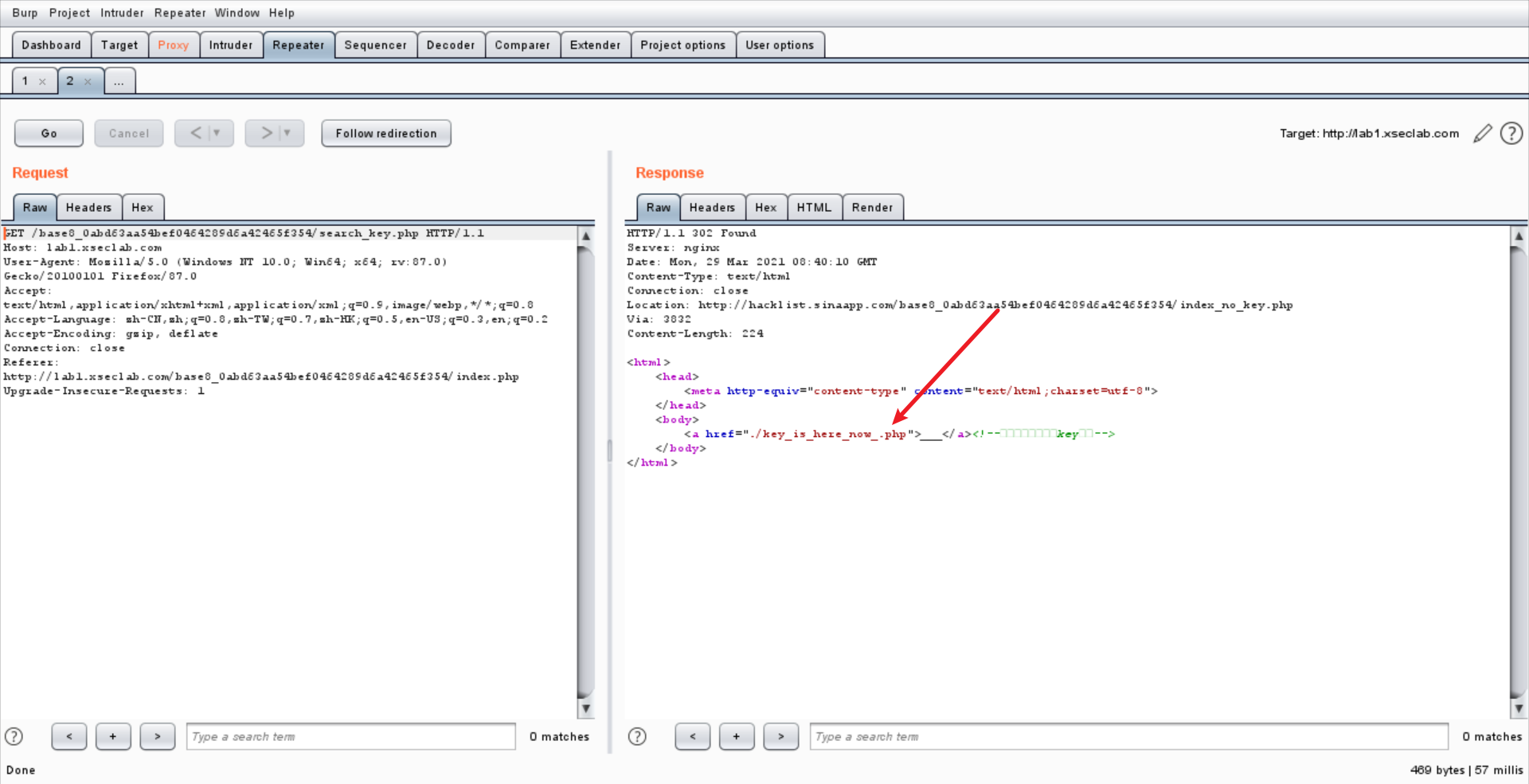1529x784 pixels.
Task: Go to next request history arrow
Action: click(267, 133)
